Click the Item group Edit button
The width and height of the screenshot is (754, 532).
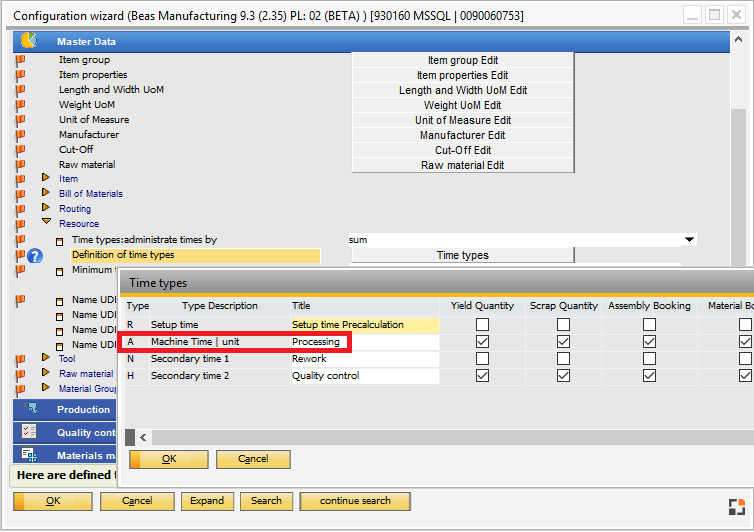pos(462,60)
